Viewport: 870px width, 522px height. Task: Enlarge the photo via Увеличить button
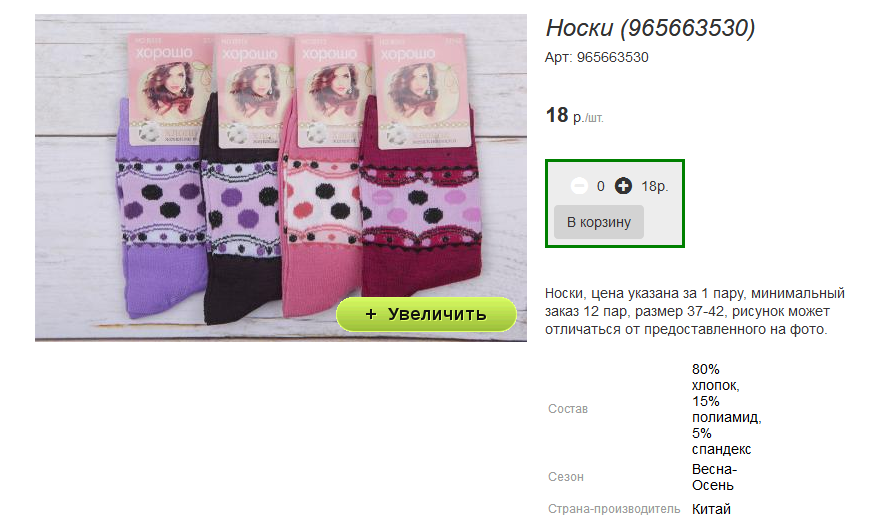click(426, 314)
